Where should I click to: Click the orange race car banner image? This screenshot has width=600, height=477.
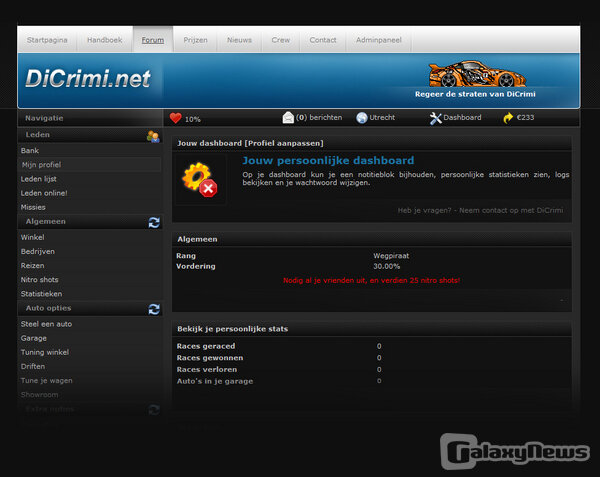point(477,73)
